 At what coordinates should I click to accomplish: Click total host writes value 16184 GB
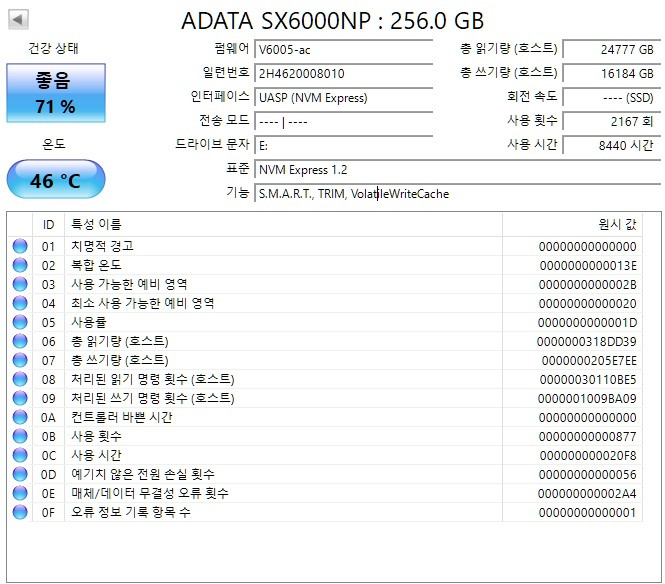(x=612, y=73)
